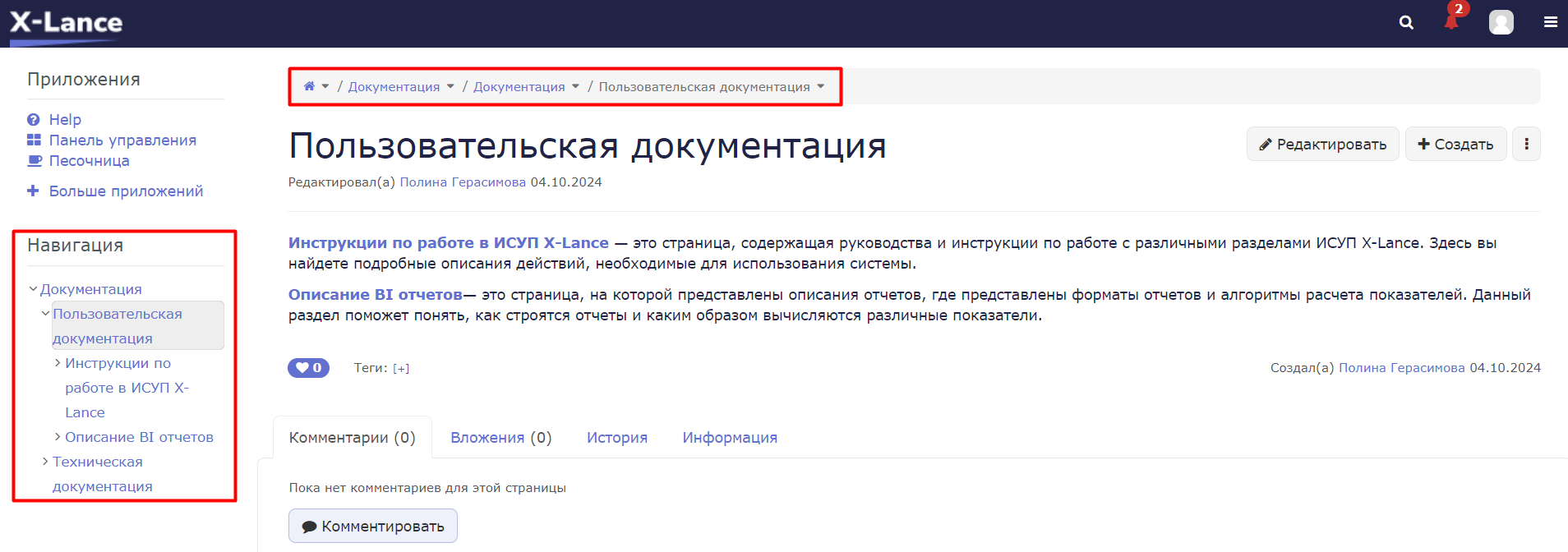Viewport: 1568px width, 552px height.
Task: Click the Приложения heading
Action: point(84,80)
